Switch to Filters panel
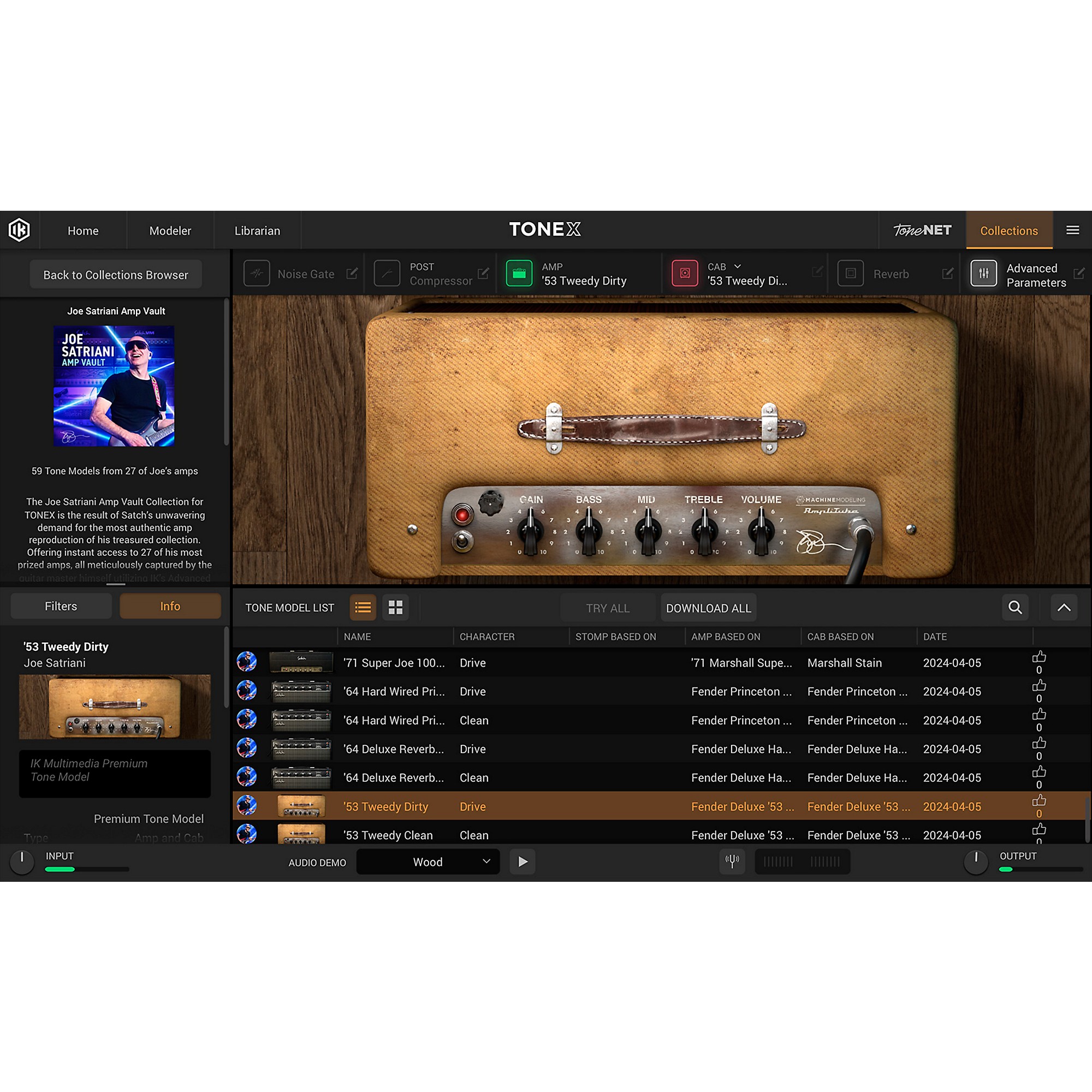Screen dimensions: 1092x1092 [x=61, y=606]
